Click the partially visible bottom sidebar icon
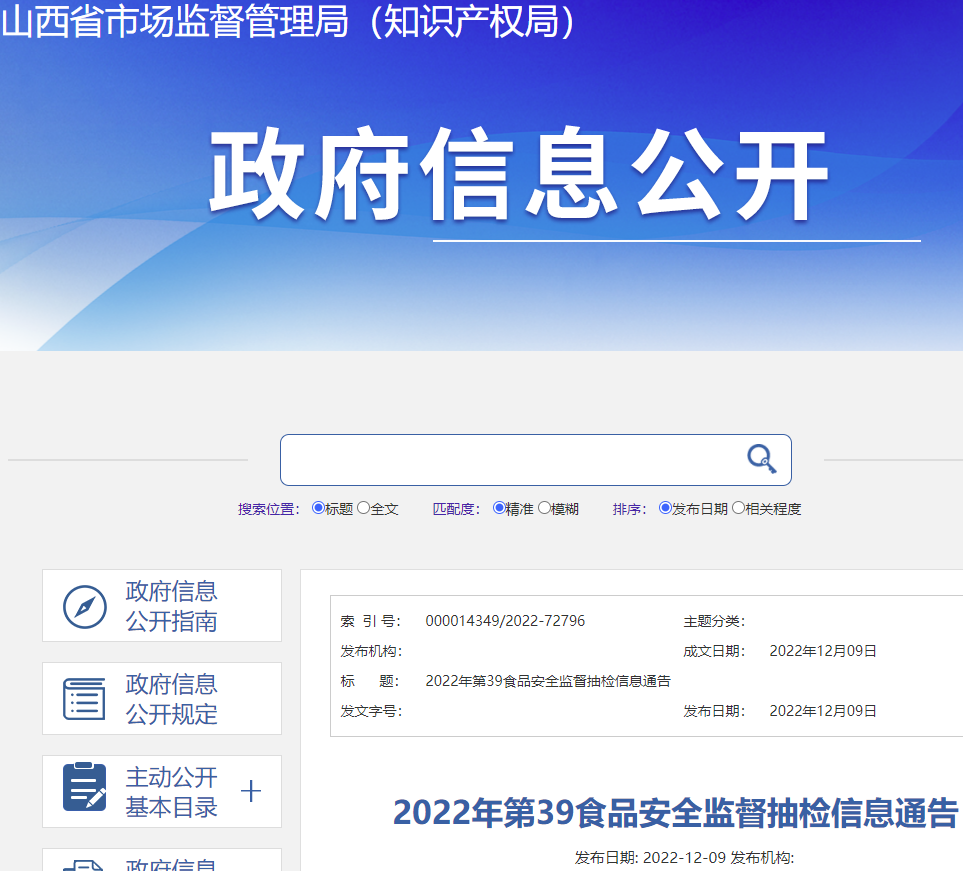Screen dimensions: 963x871 click(x=85, y=865)
